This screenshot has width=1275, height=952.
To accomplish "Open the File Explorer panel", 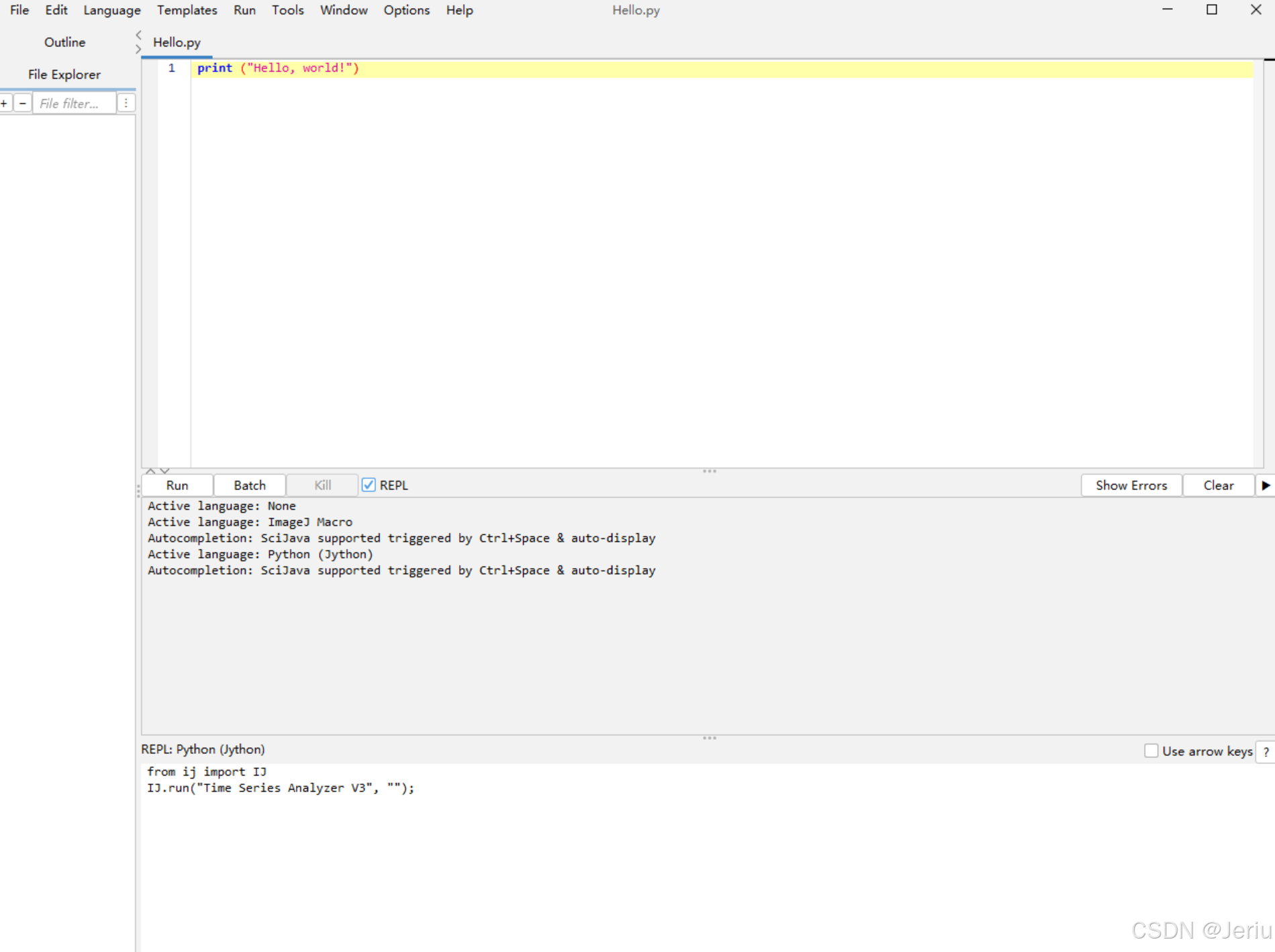I will [x=64, y=75].
